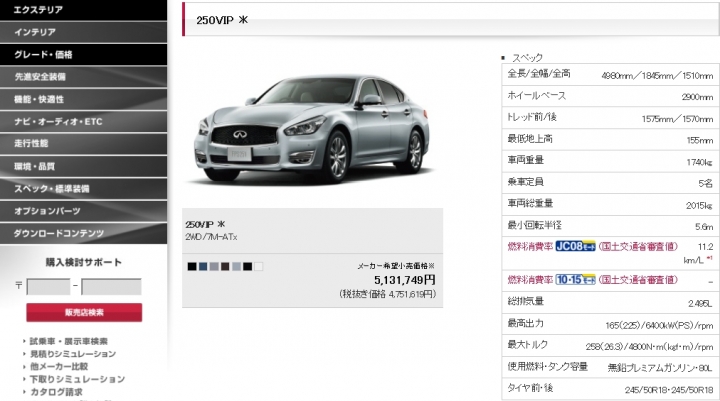Open カタログ請求 link
Image resolution: width=720 pixels, height=401 pixels.
click(56, 392)
